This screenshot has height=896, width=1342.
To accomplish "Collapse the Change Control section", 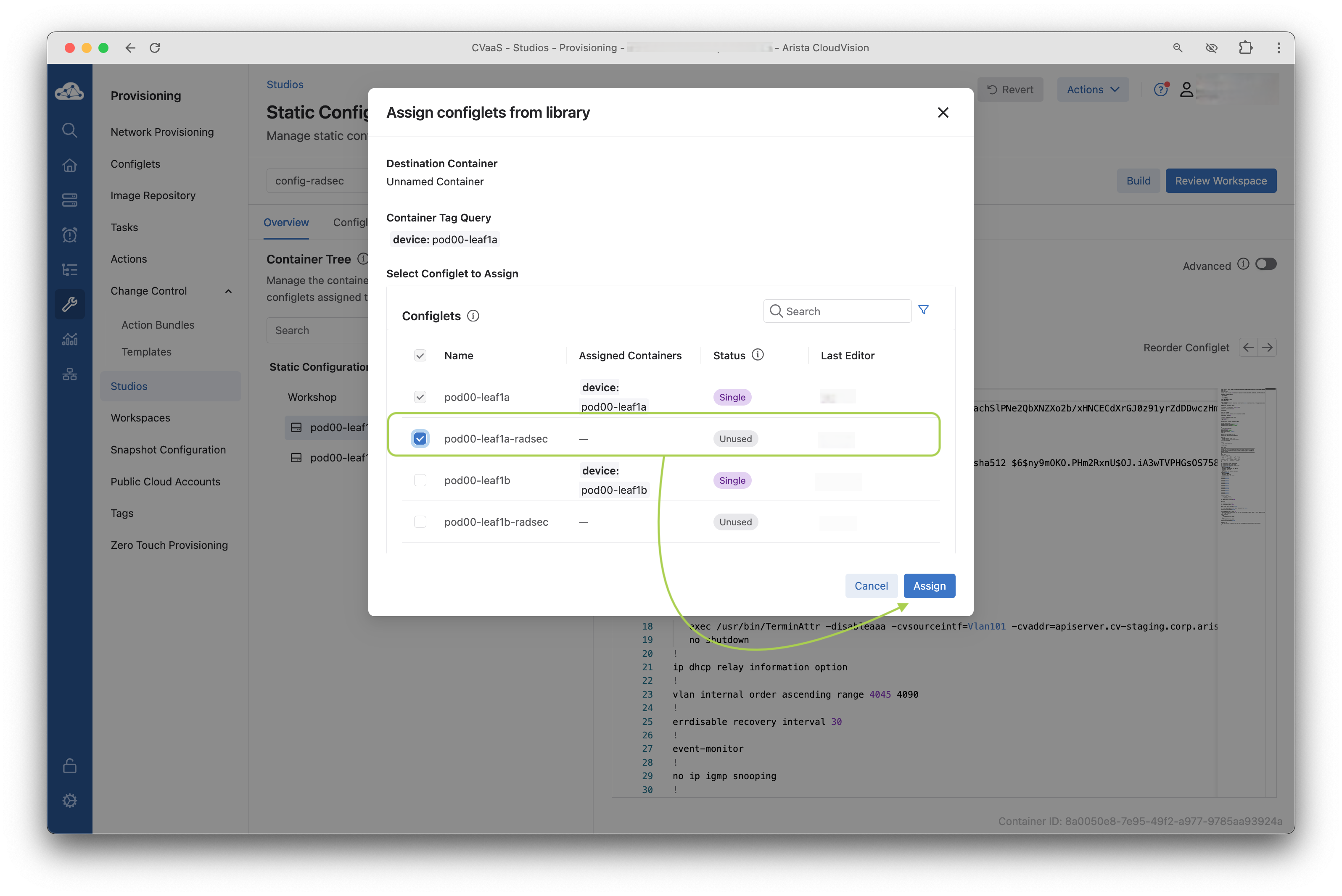I will (229, 291).
